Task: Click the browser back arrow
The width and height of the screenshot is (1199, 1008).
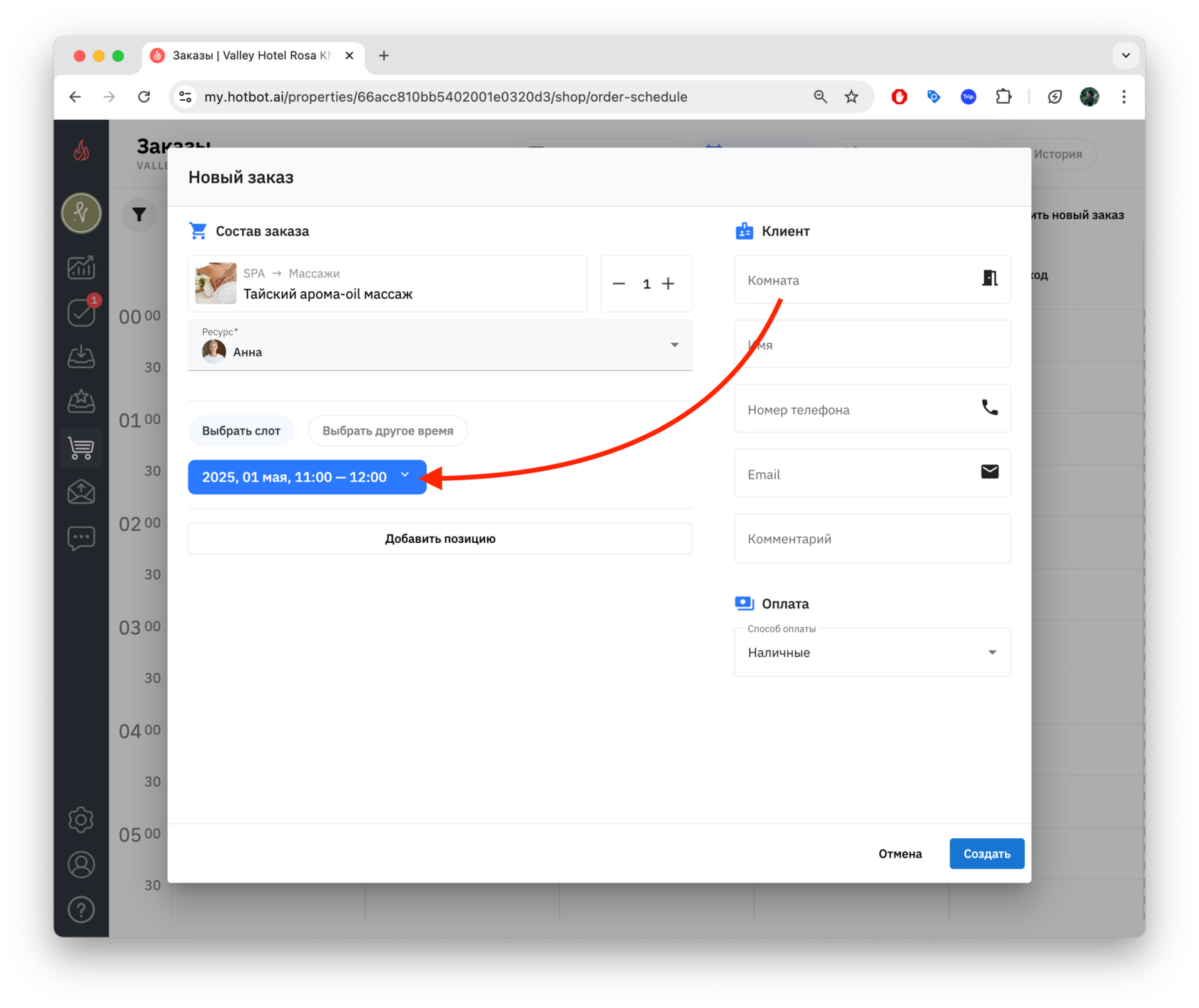Action: [76, 97]
